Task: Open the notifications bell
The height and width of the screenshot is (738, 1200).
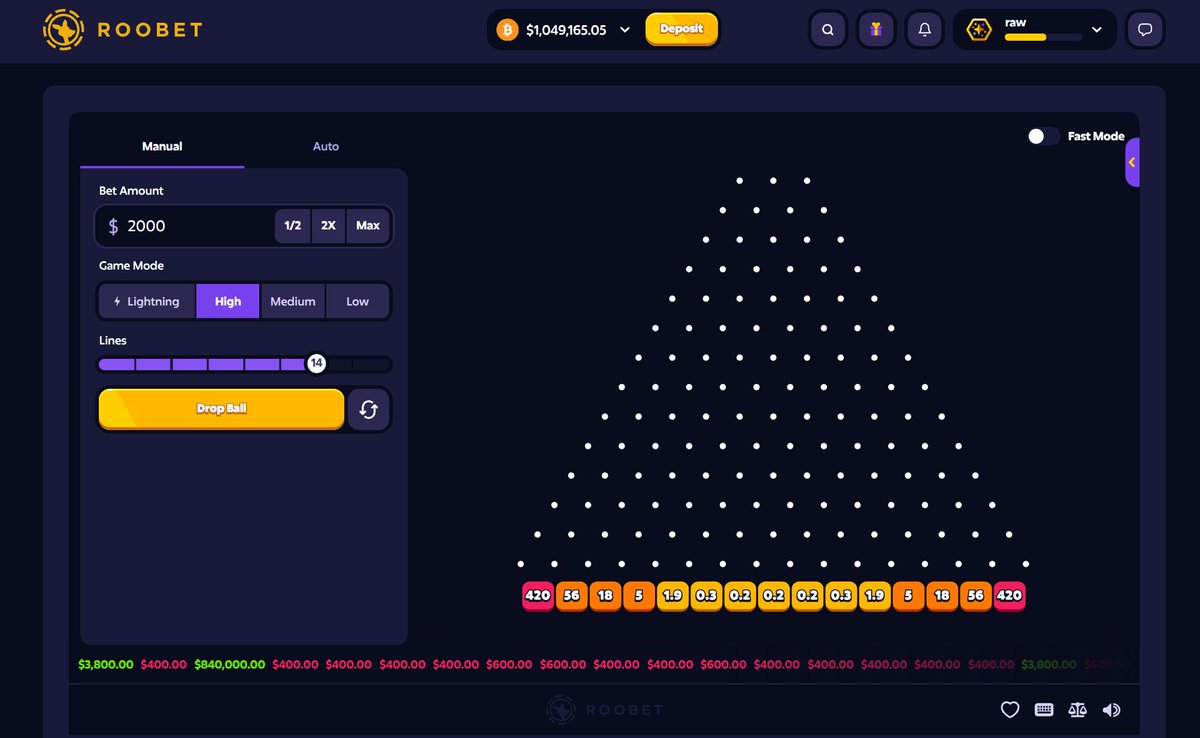Action: 925,30
